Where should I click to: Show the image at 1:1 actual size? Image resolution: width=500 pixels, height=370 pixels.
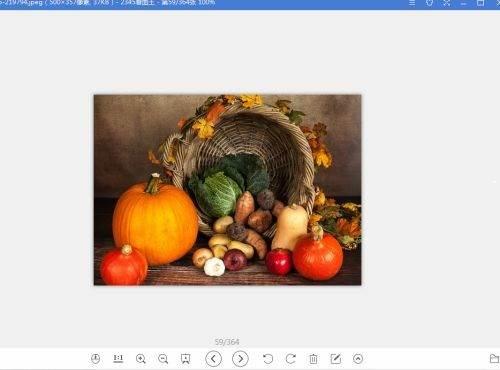[118, 359]
